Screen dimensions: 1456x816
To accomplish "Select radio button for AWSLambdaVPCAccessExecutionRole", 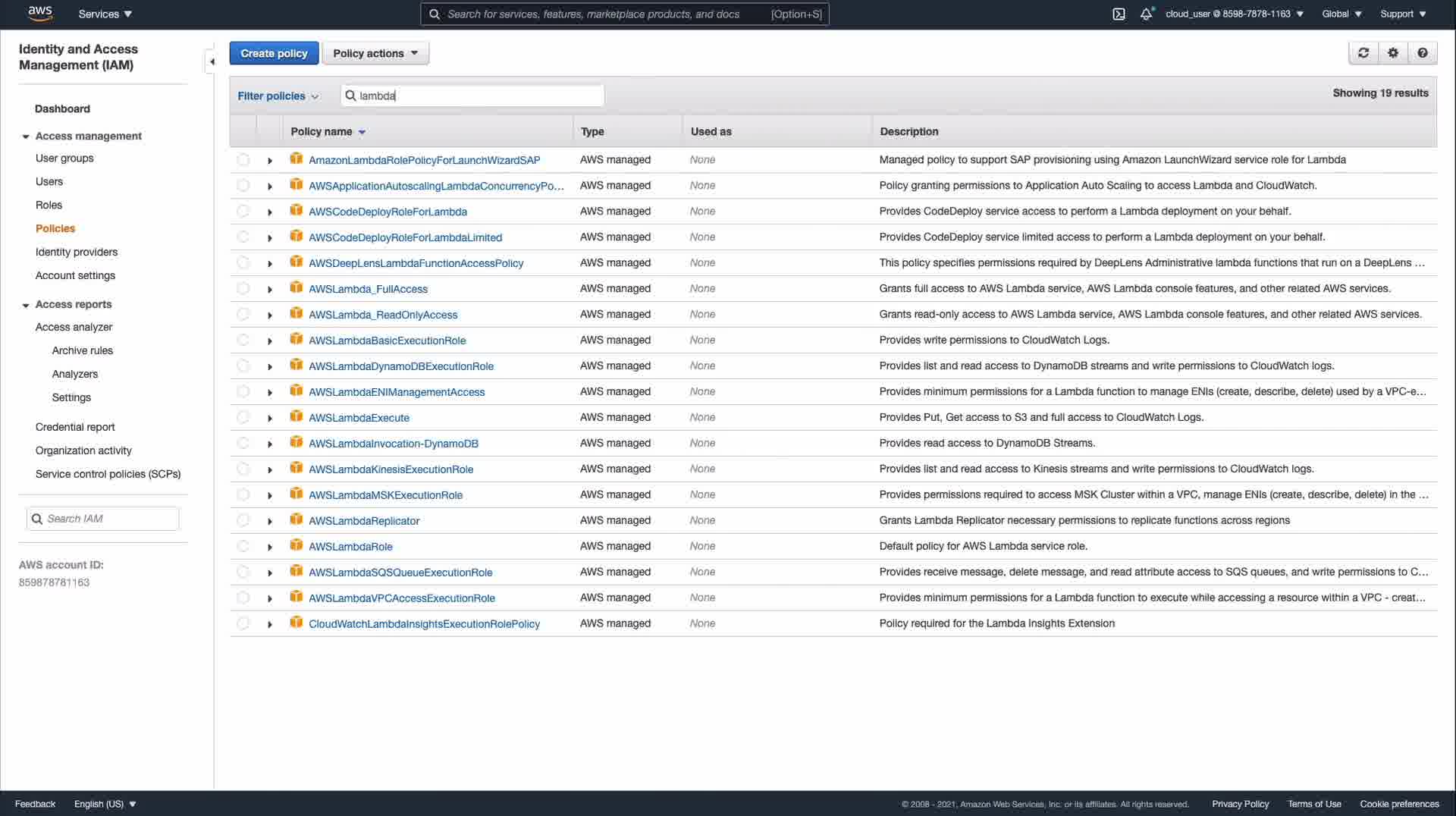I will coord(243,598).
